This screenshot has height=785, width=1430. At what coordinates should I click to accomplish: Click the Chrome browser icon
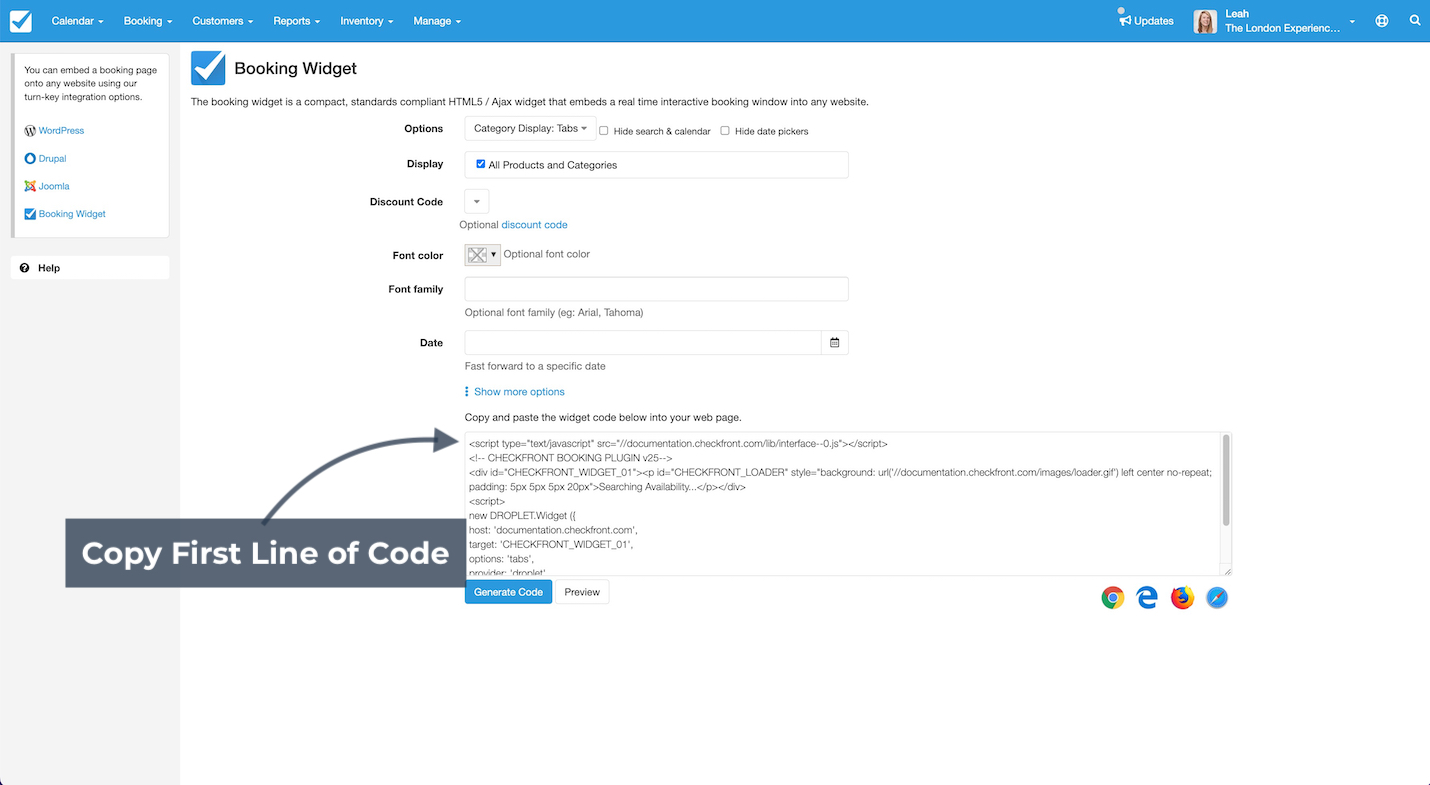coord(1113,598)
